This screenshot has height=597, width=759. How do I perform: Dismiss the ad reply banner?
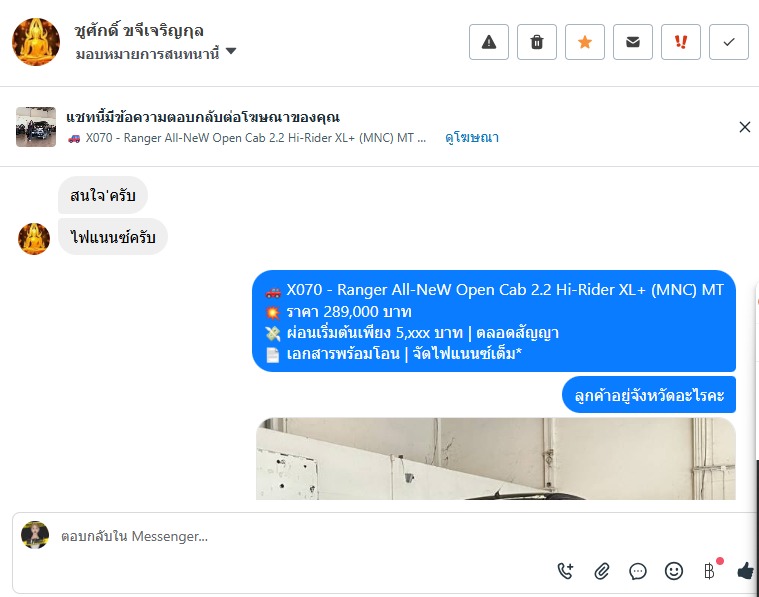click(744, 127)
